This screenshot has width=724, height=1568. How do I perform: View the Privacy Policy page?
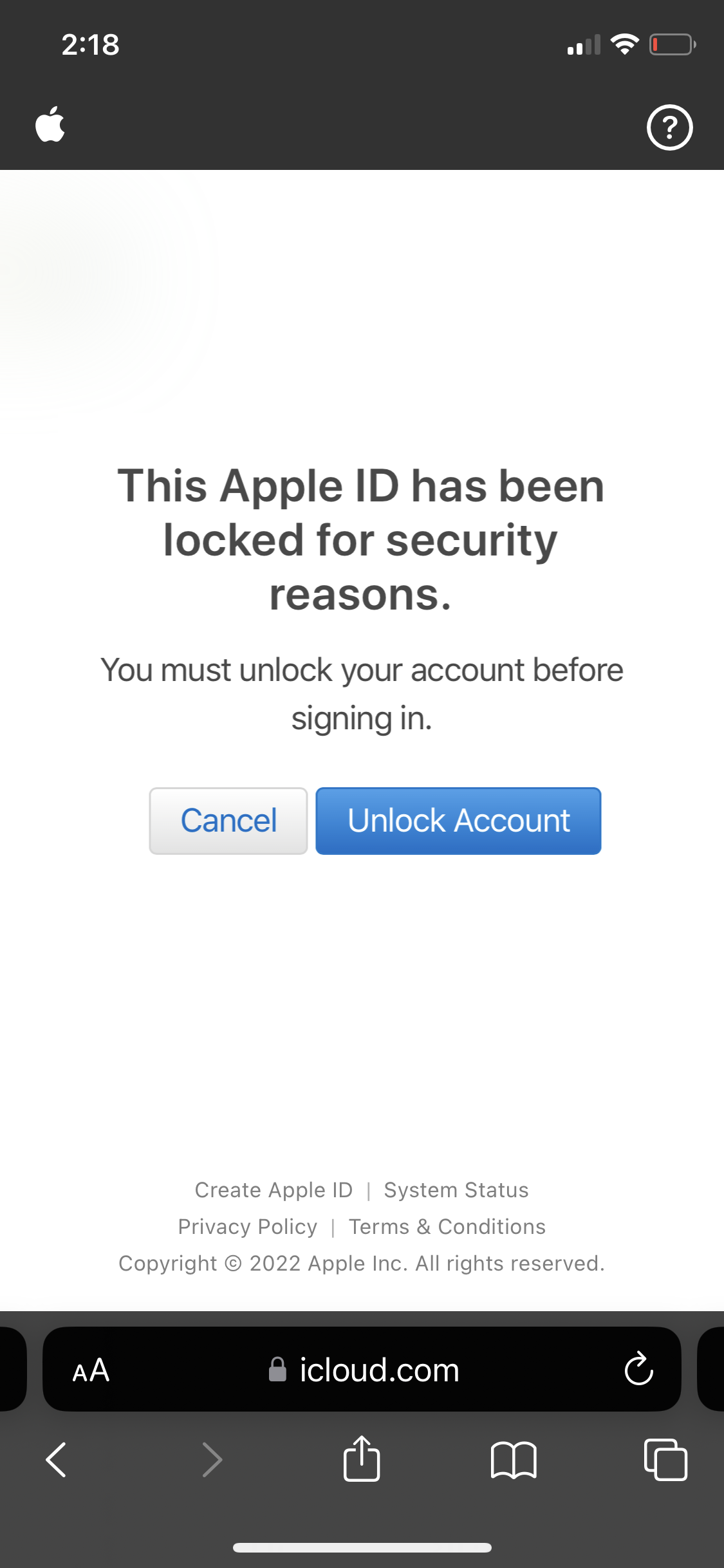[x=248, y=1227]
